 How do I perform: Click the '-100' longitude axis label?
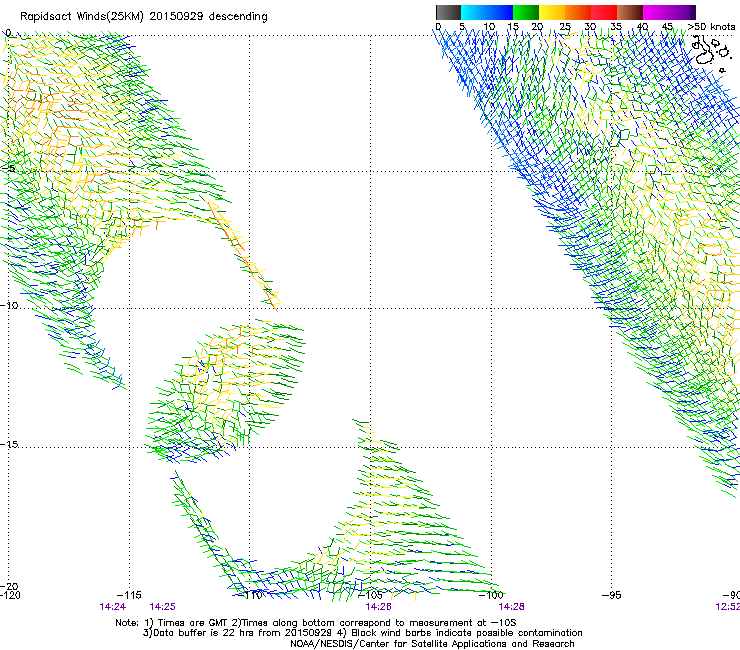click(491, 595)
